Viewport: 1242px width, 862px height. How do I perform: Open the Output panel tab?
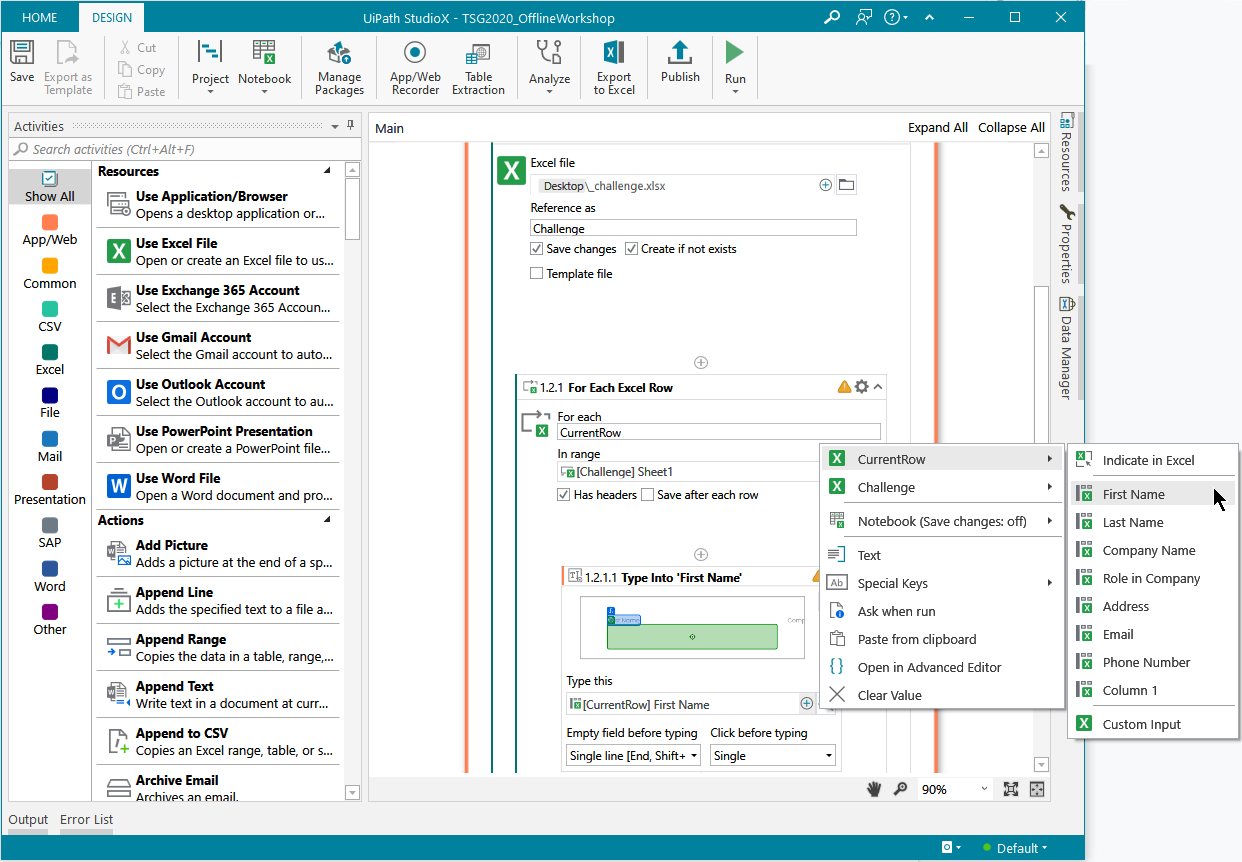(28, 820)
